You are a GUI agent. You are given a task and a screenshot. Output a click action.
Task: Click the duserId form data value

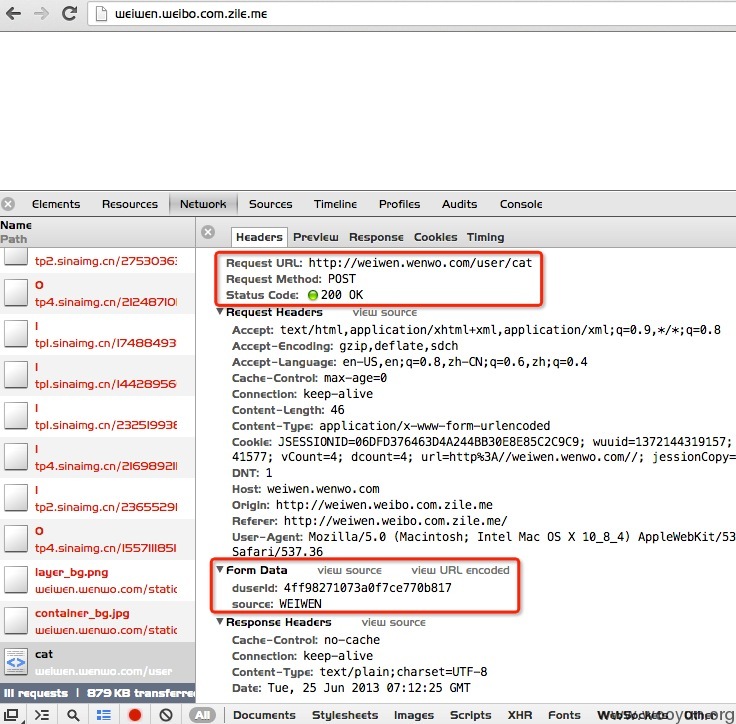click(x=367, y=588)
